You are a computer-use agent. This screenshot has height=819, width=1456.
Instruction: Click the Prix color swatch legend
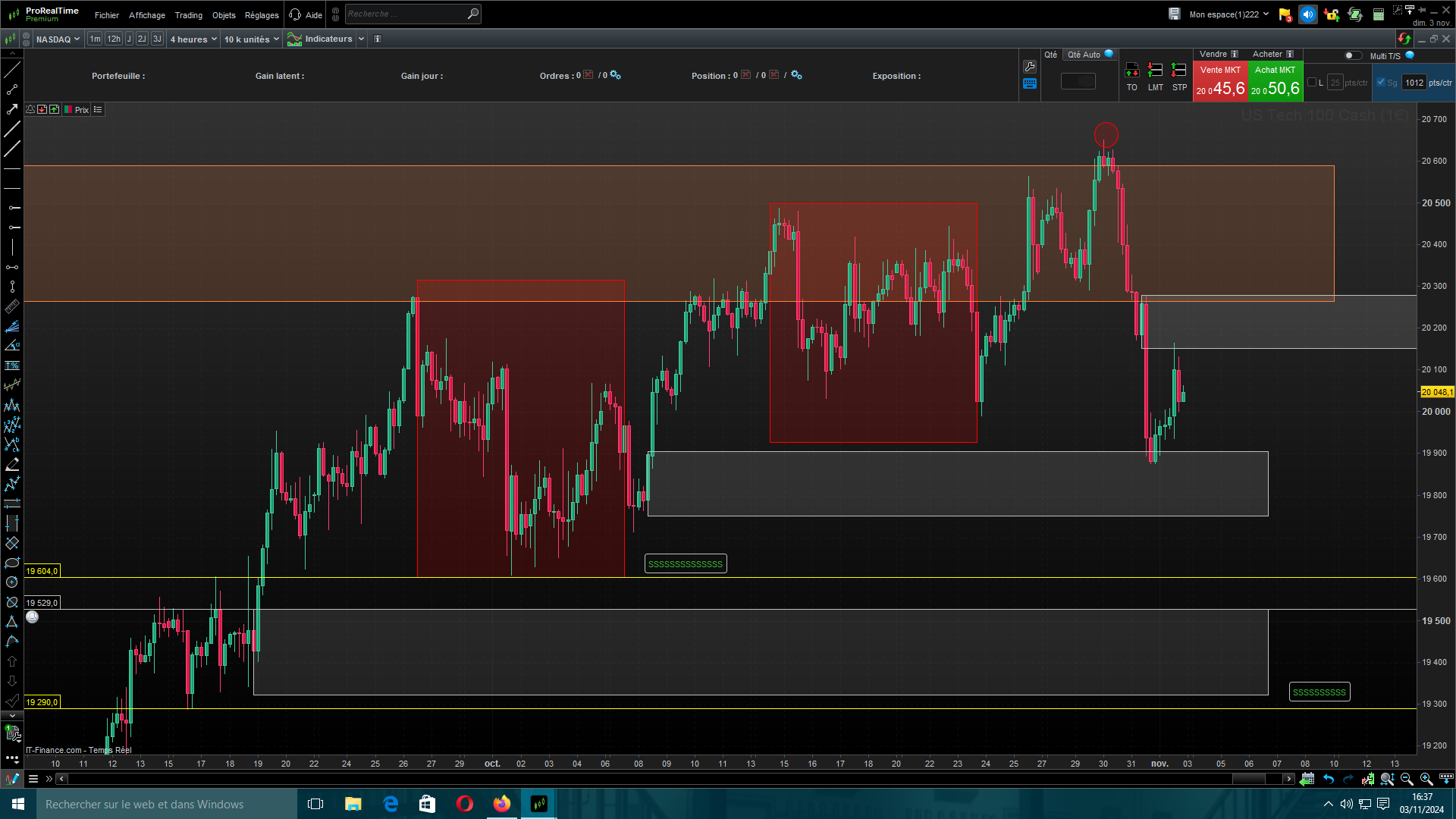68,110
